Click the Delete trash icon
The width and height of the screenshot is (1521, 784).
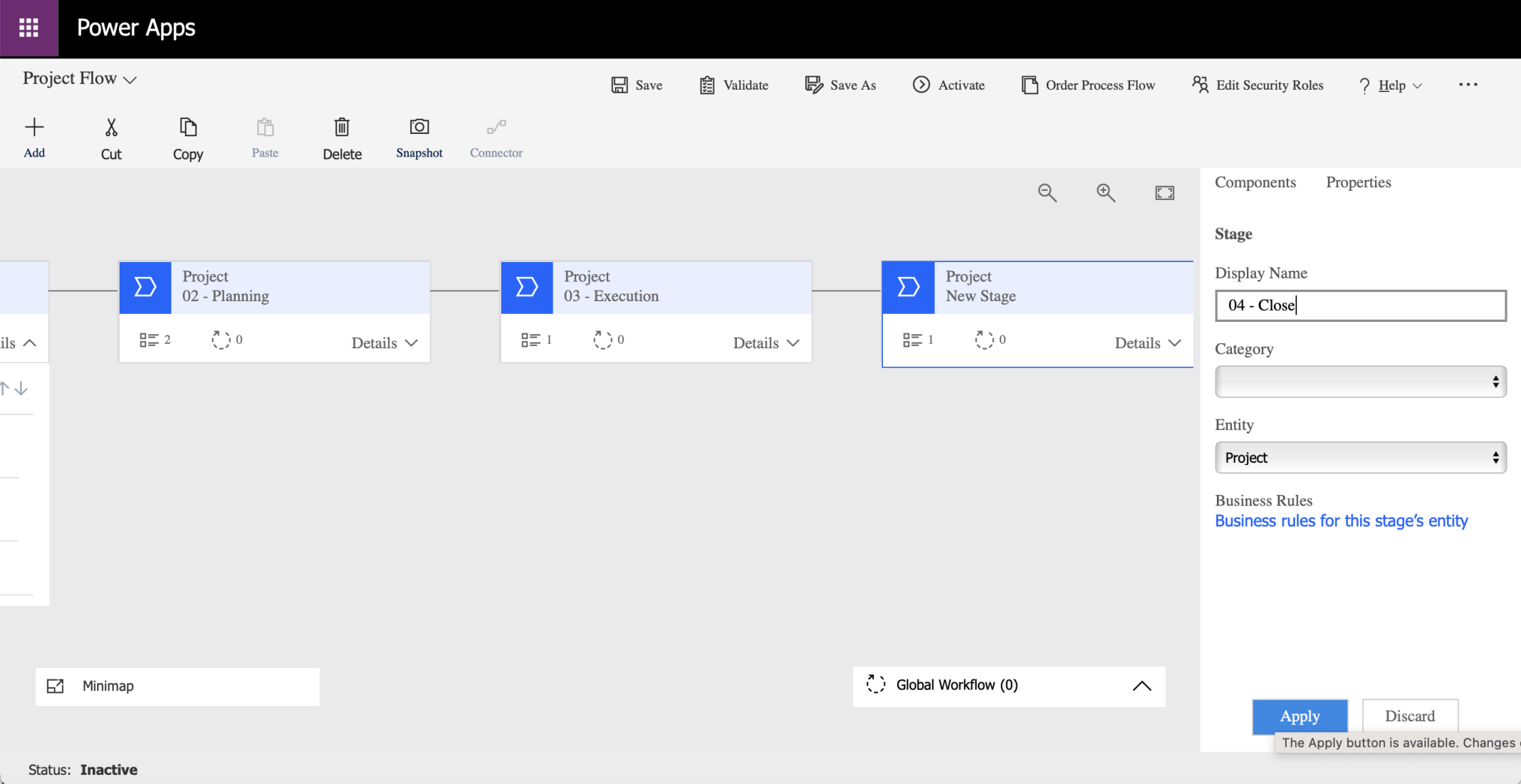pyautogui.click(x=342, y=128)
